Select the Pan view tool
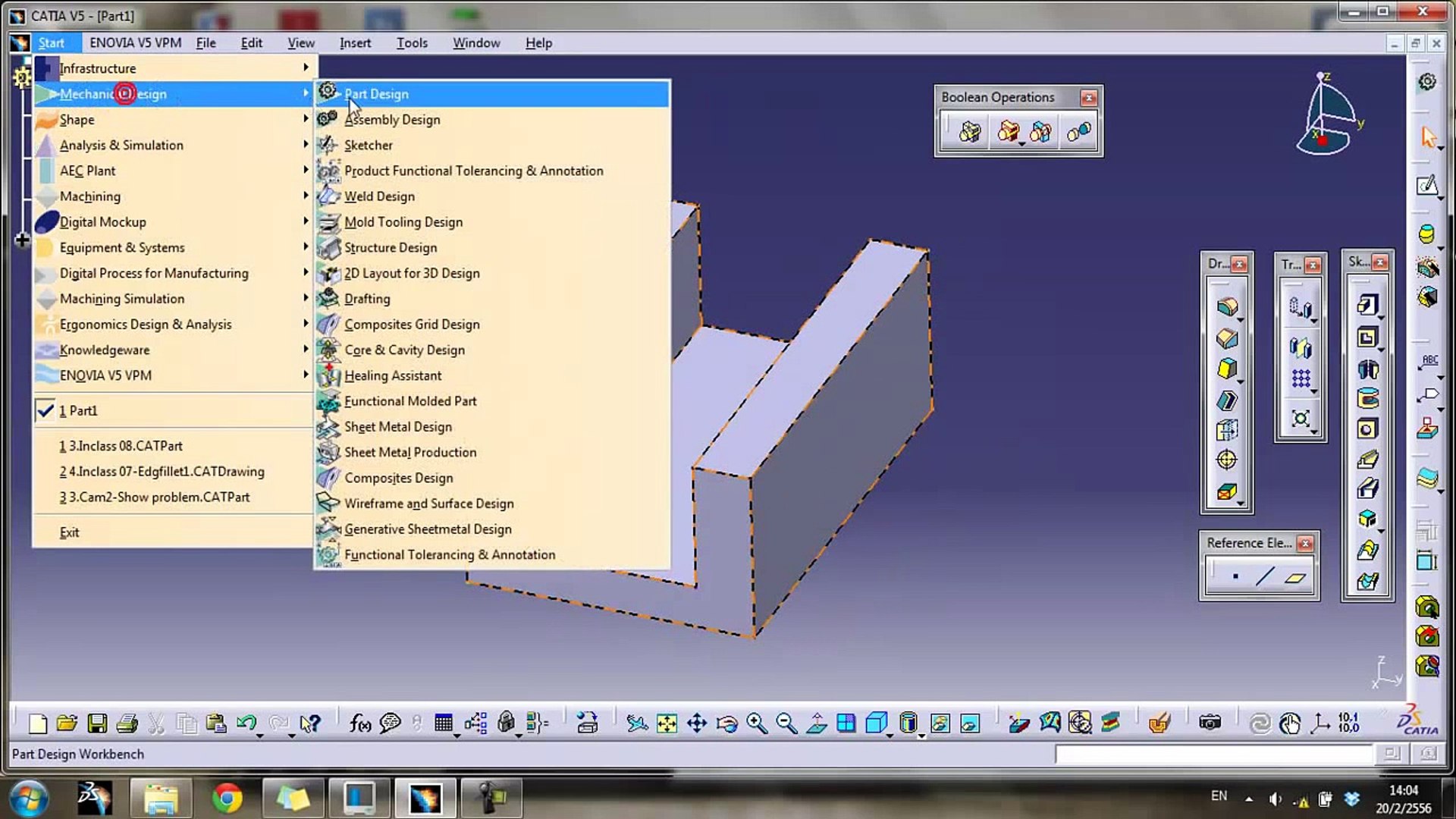 click(696, 723)
